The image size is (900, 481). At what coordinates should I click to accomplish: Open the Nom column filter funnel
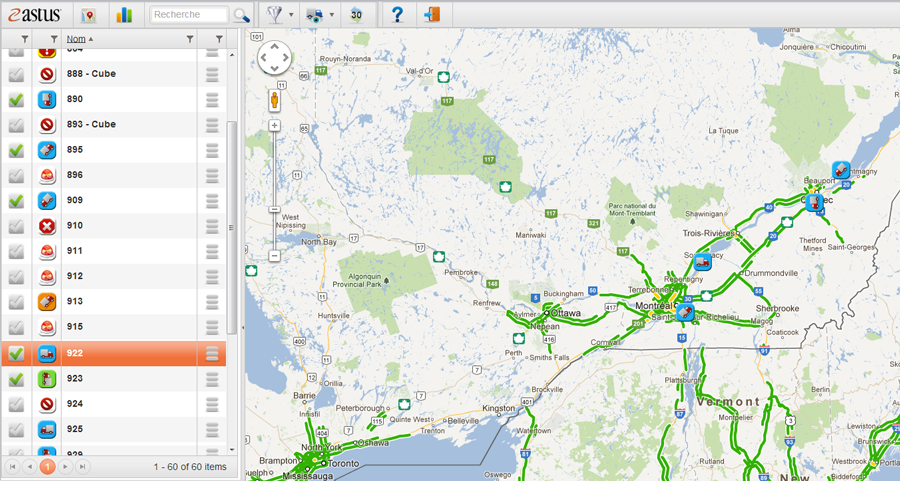[190, 39]
